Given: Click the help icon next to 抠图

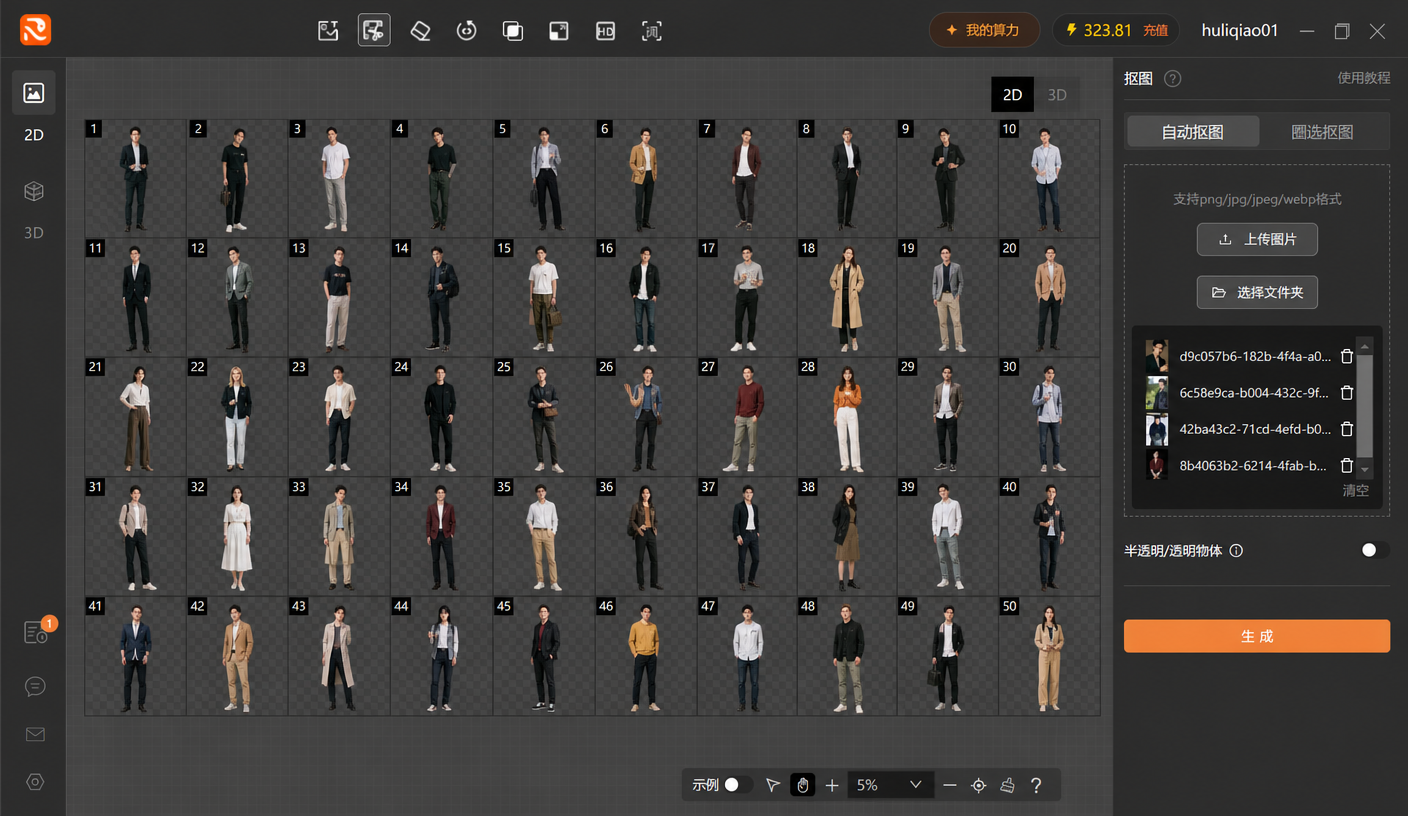Looking at the screenshot, I should [x=1173, y=79].
